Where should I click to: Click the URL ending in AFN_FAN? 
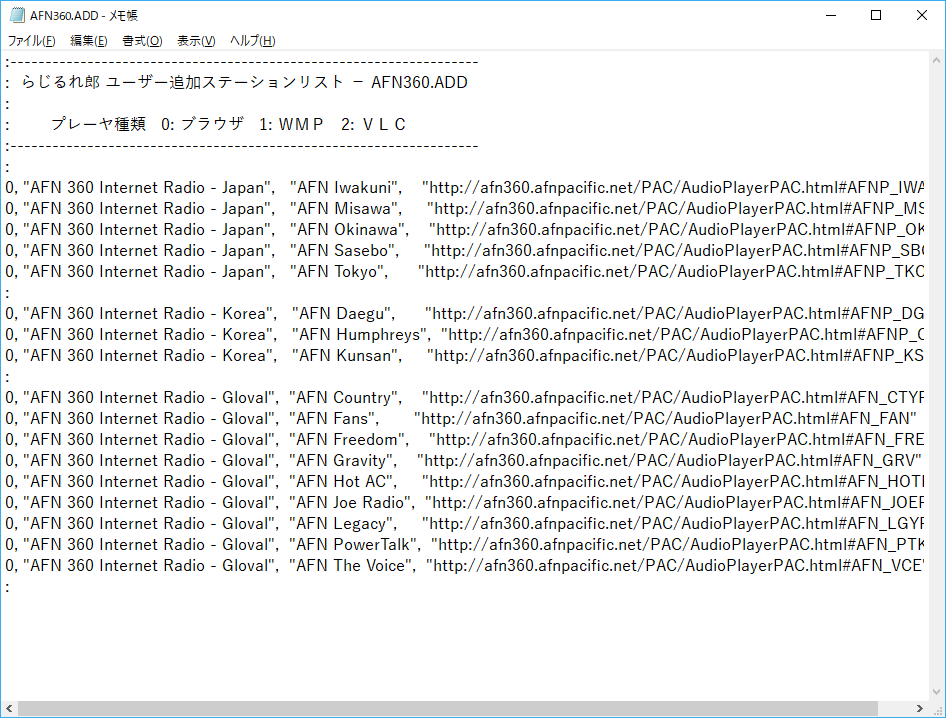click(665, 419)
